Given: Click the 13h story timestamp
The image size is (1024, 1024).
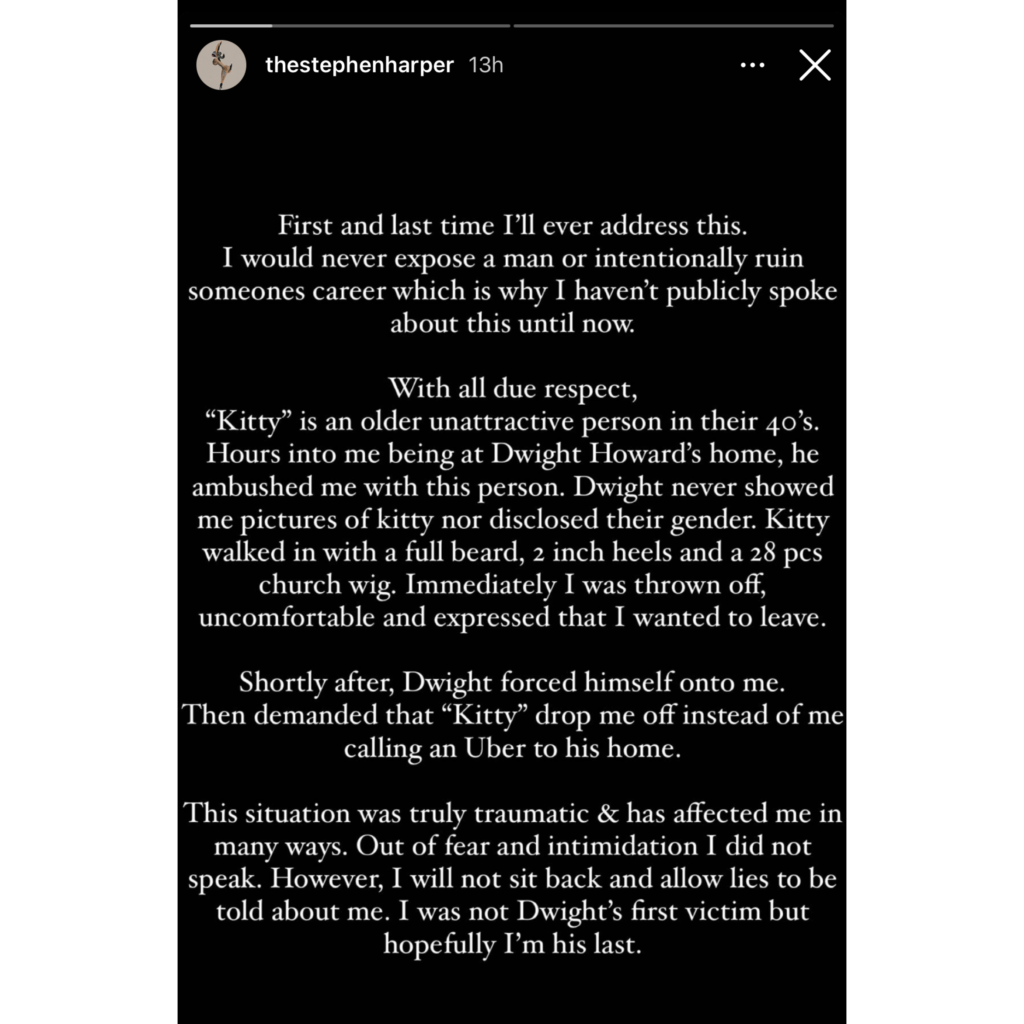Looking at the screenshot, I should click(x=486, y=65).
